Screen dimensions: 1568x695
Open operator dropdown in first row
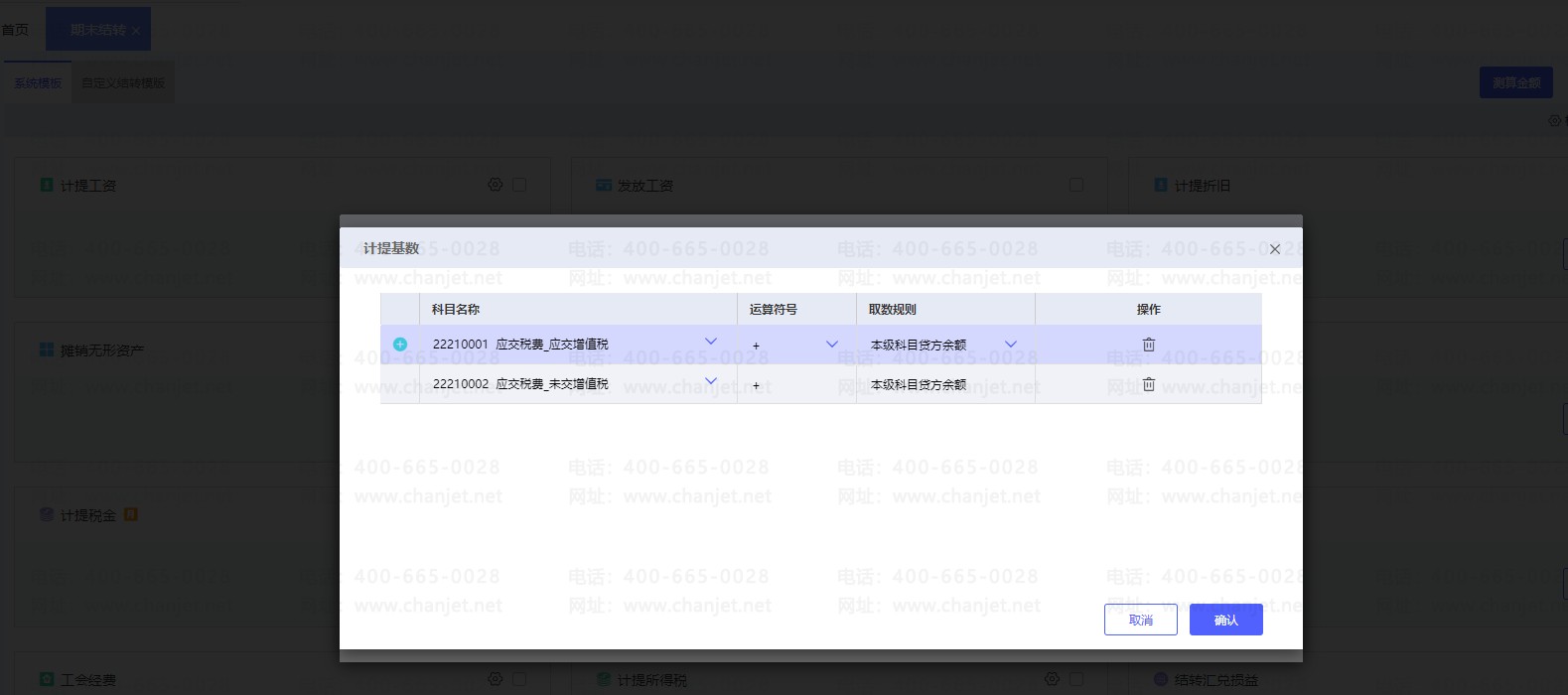click(832, 345)
